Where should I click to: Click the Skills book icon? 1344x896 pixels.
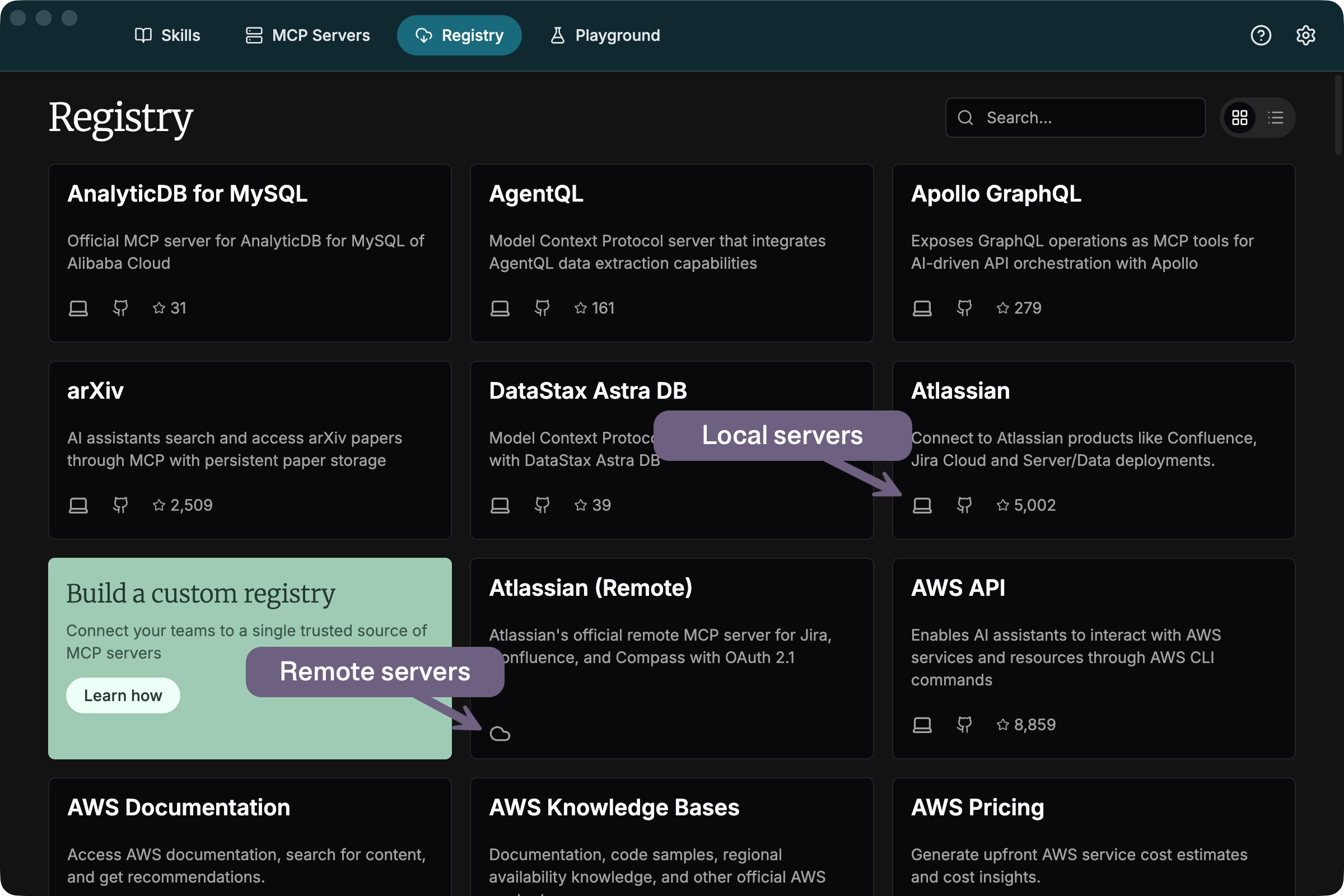pyautogui.click(x=143, y=35)
